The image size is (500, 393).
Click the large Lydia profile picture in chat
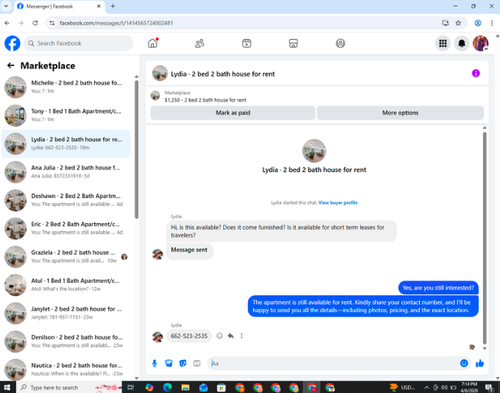tap(314, 151)
